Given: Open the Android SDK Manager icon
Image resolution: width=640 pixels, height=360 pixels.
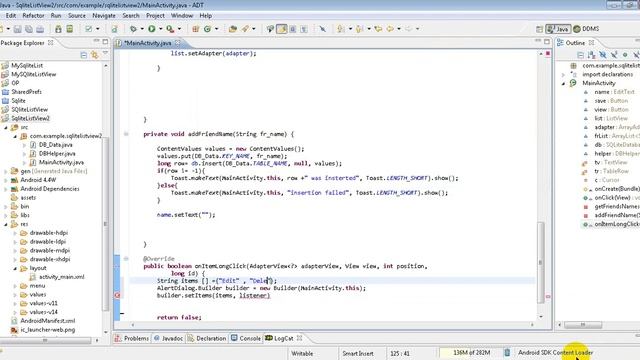Looking at the screenshot, I should tap(58, 29).
